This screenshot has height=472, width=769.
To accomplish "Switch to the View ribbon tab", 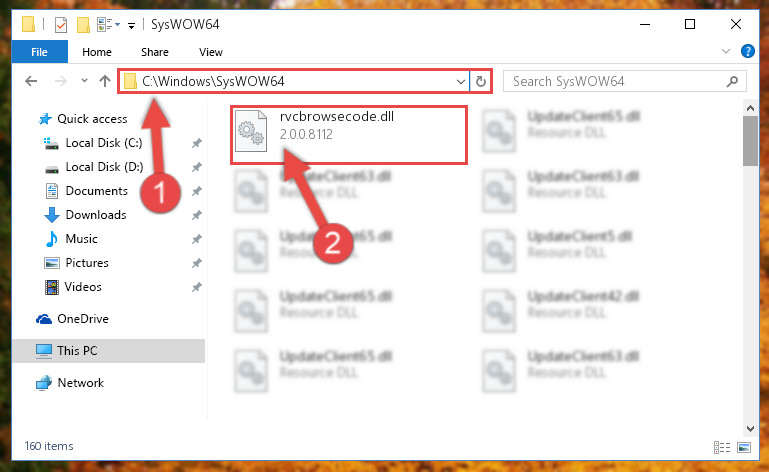I will point(211,52).
